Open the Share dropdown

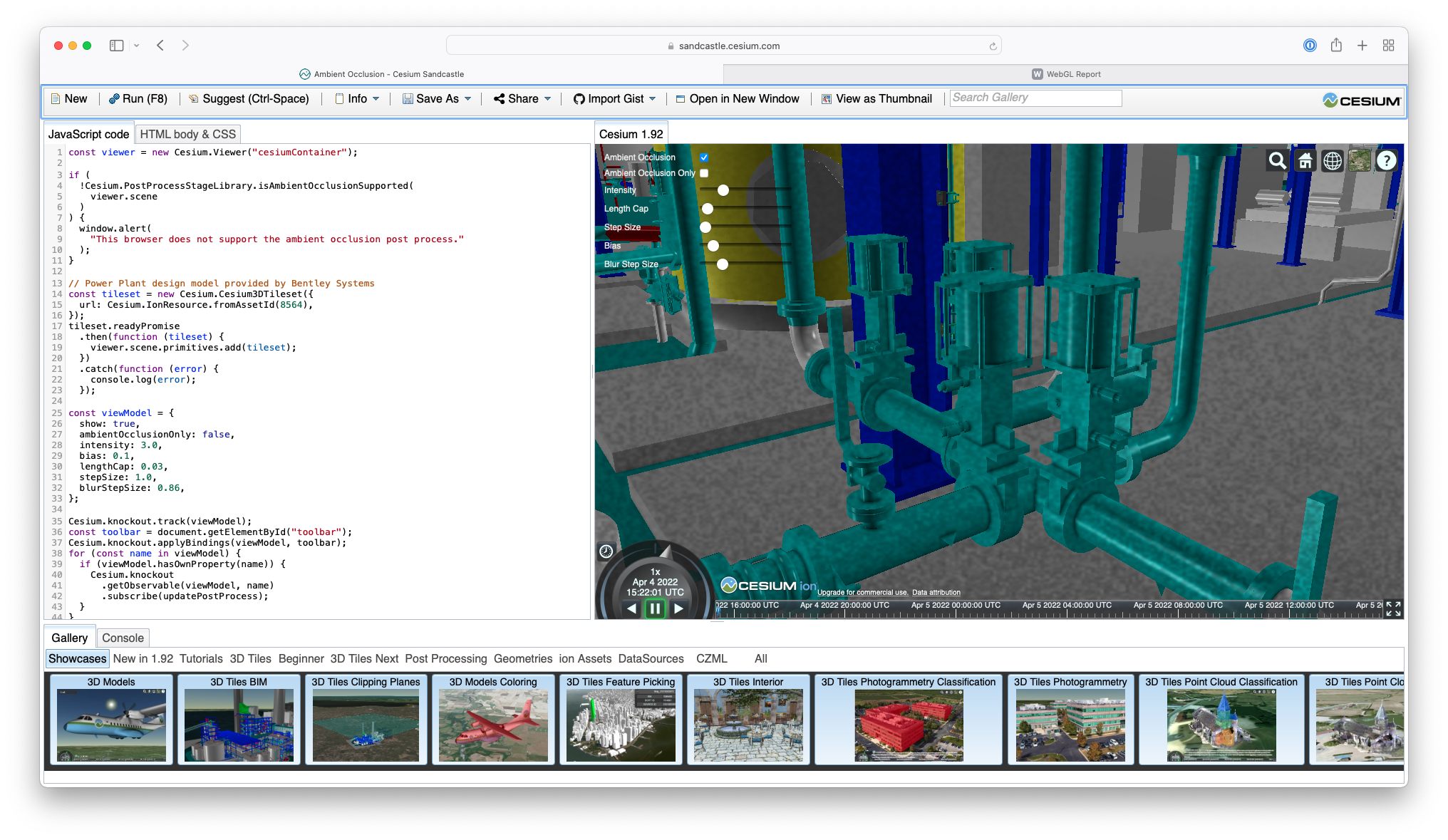[x=522, y=99]
